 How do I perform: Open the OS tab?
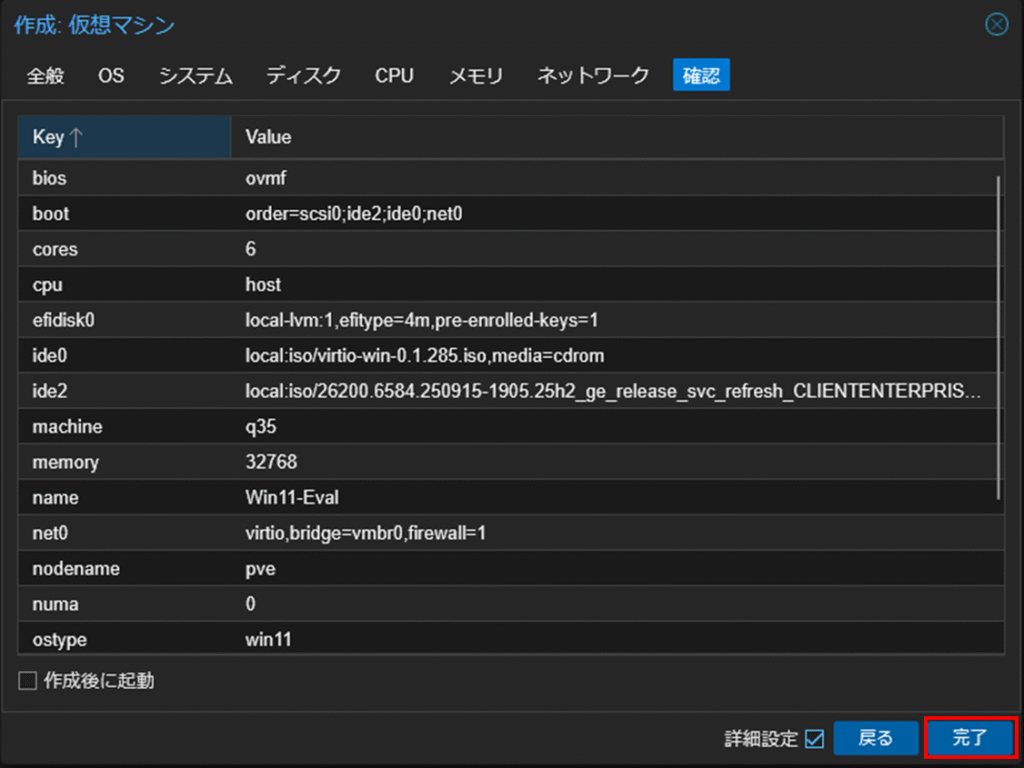(x=111, y=75)
